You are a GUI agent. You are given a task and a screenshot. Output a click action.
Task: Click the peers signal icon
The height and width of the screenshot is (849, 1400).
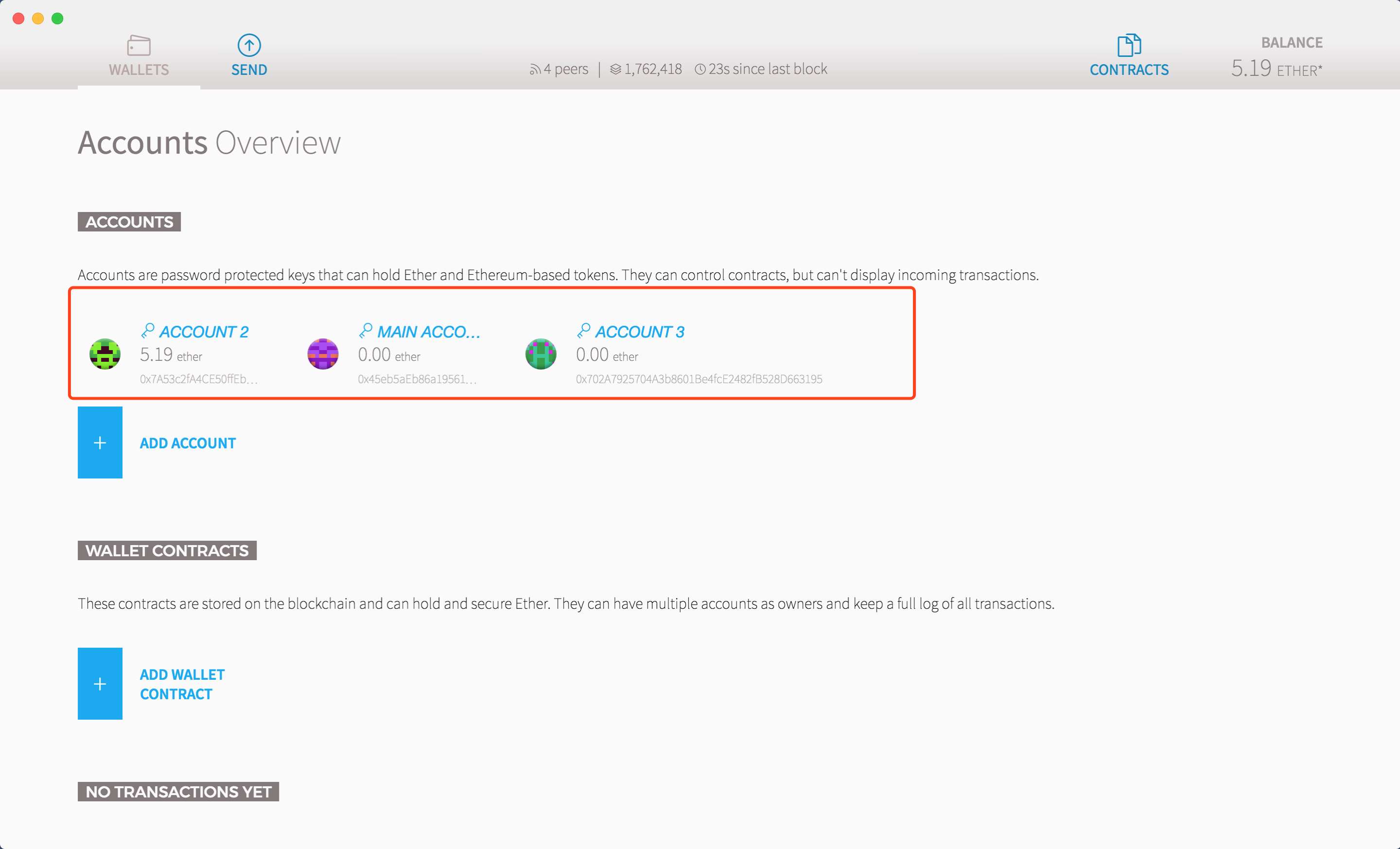535,70
